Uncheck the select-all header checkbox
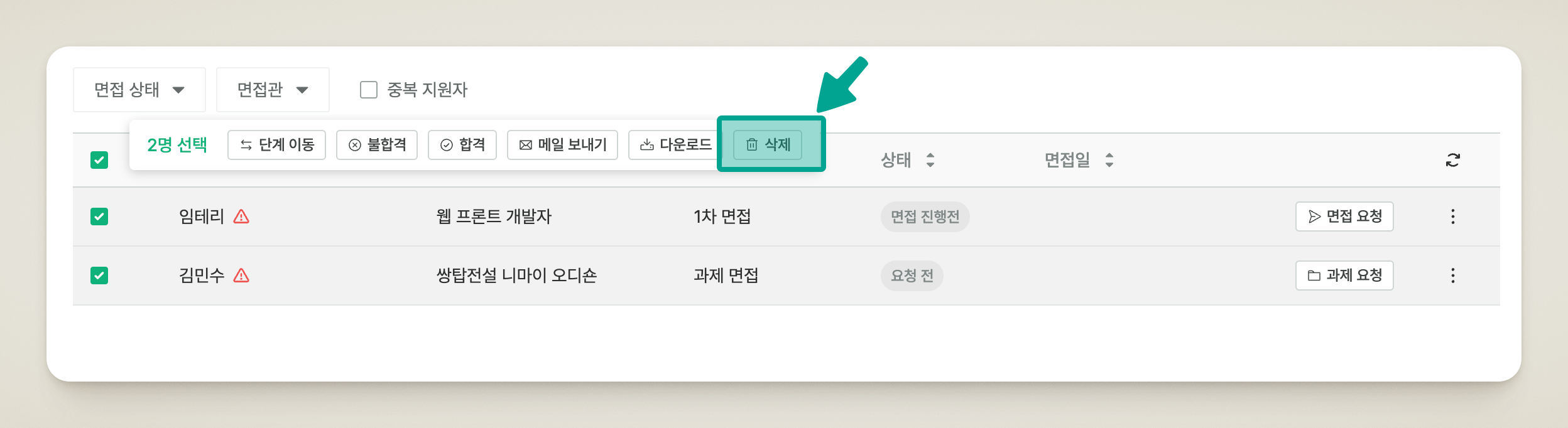The height and width of the screenshot is (428, 1568). [x=99, y=160]
